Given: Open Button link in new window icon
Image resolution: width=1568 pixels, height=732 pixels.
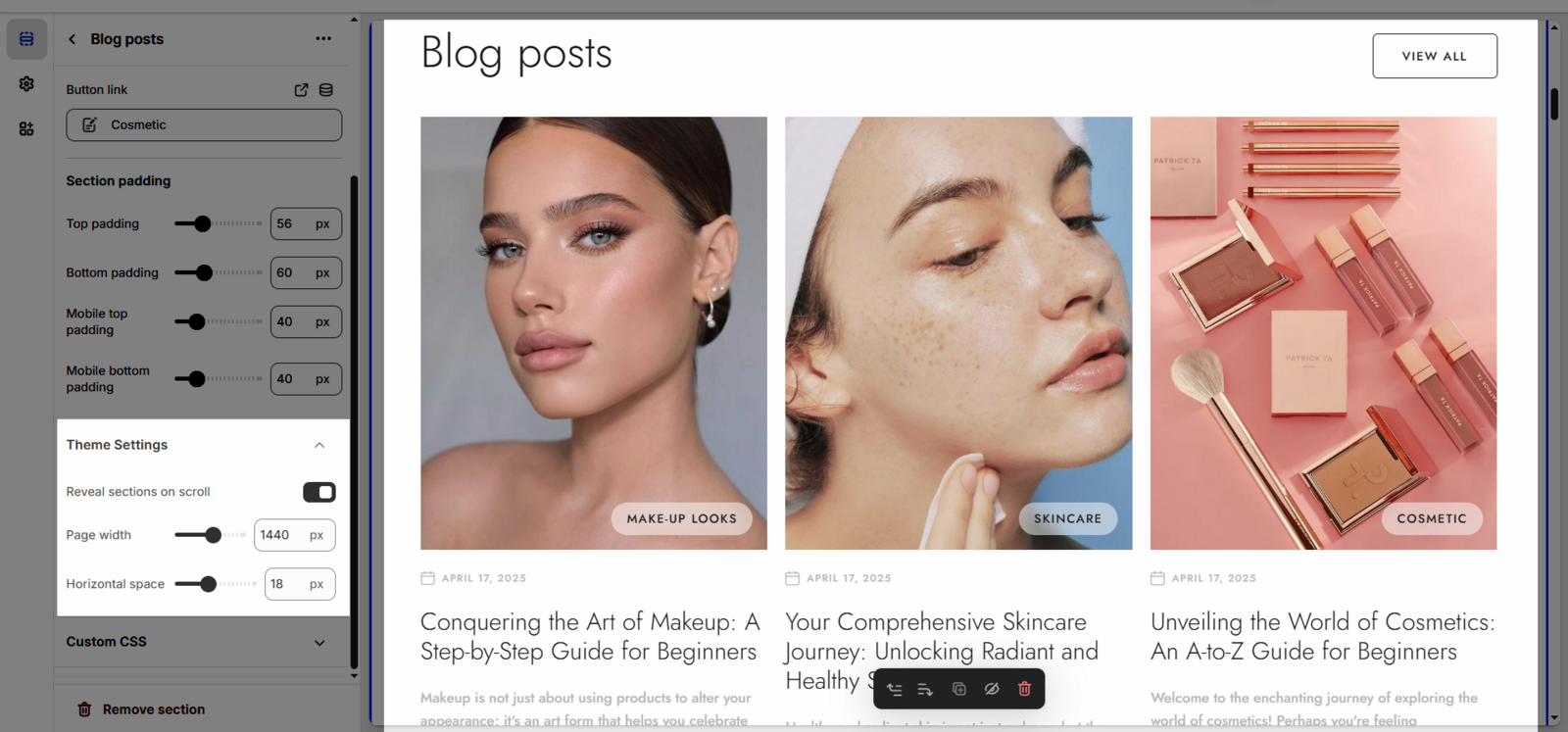Looking at the screenshot, I should tap(301, 90).
